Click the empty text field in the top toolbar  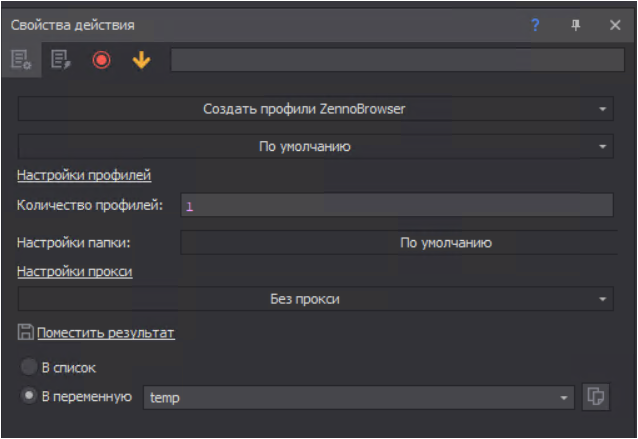(396, 60)
